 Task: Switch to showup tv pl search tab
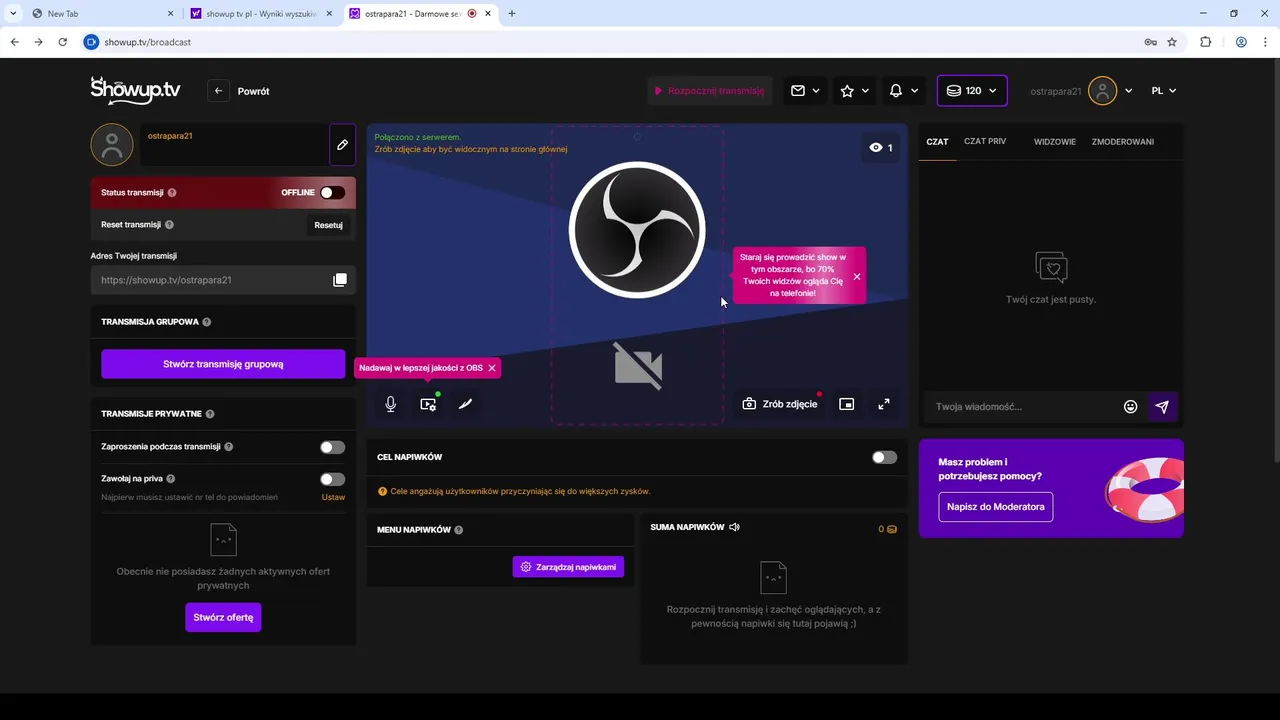point(262,13)
